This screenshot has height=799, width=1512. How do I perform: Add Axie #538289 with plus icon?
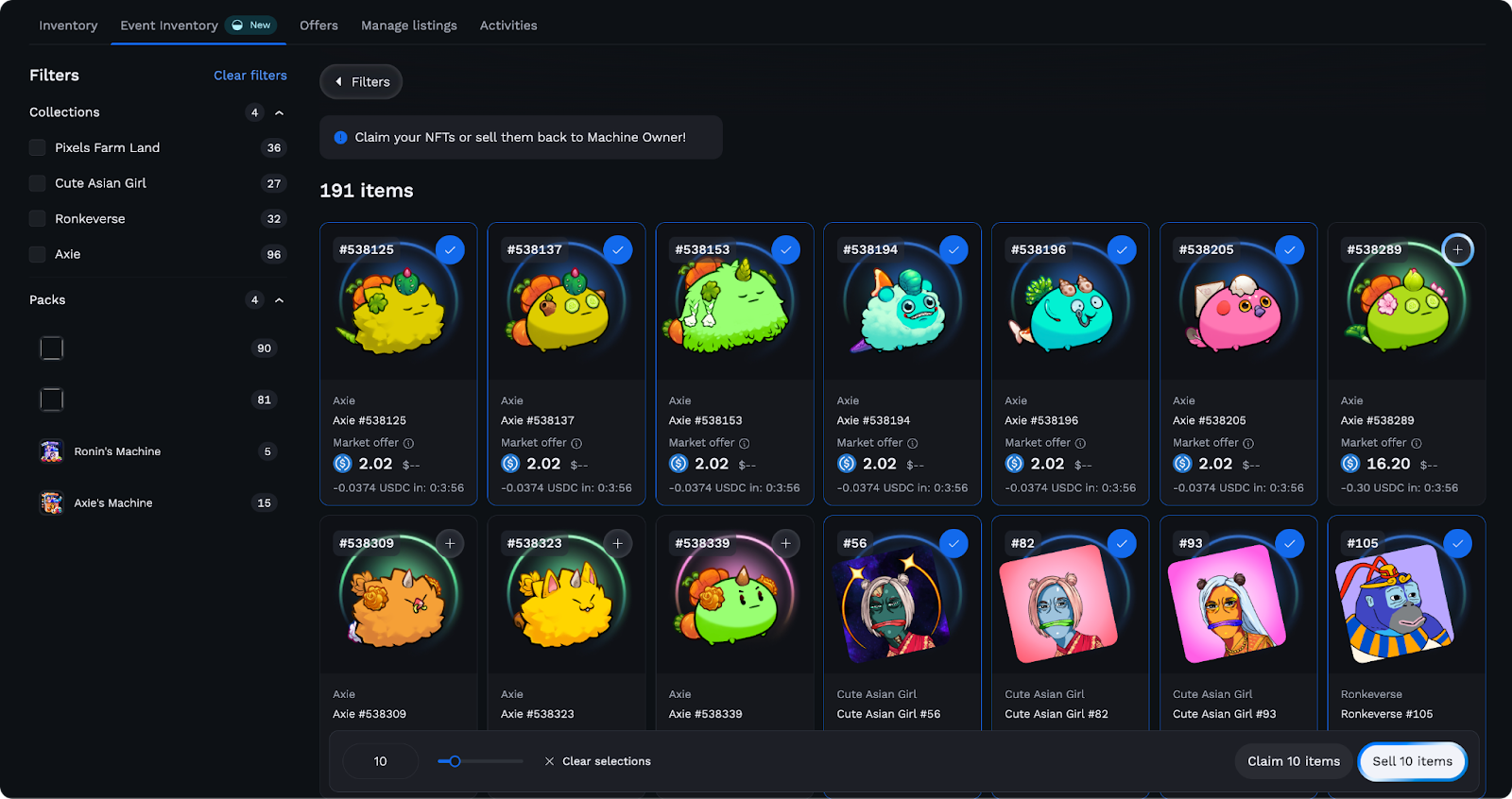coord(1457,250)
